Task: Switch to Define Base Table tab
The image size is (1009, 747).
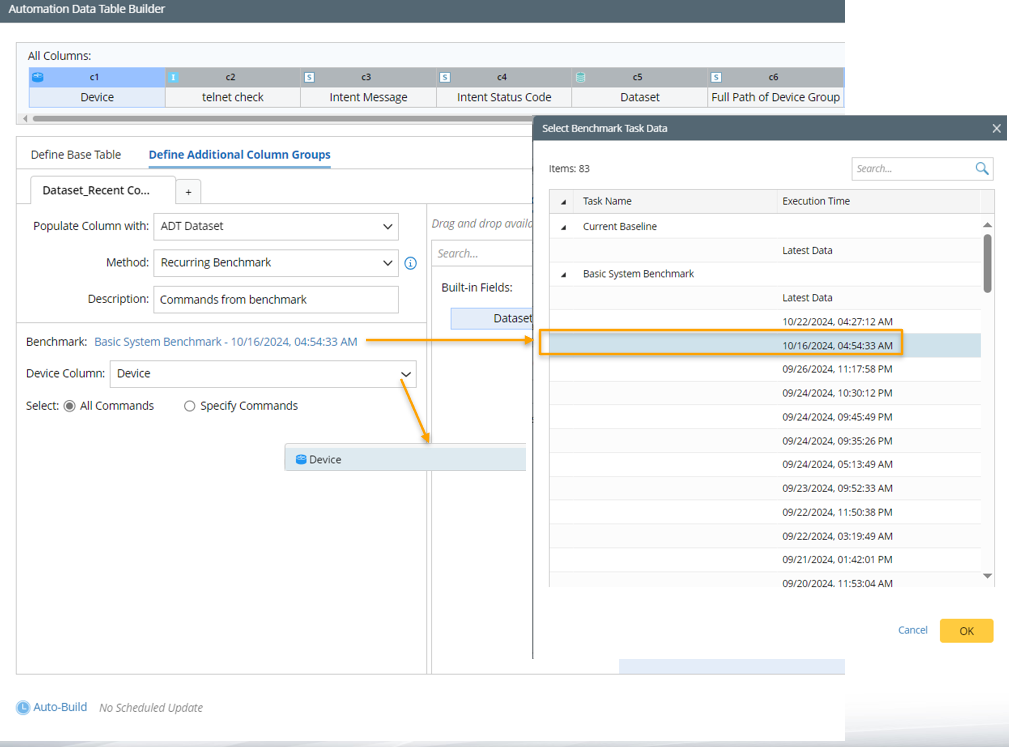Action: coord(76,155)
